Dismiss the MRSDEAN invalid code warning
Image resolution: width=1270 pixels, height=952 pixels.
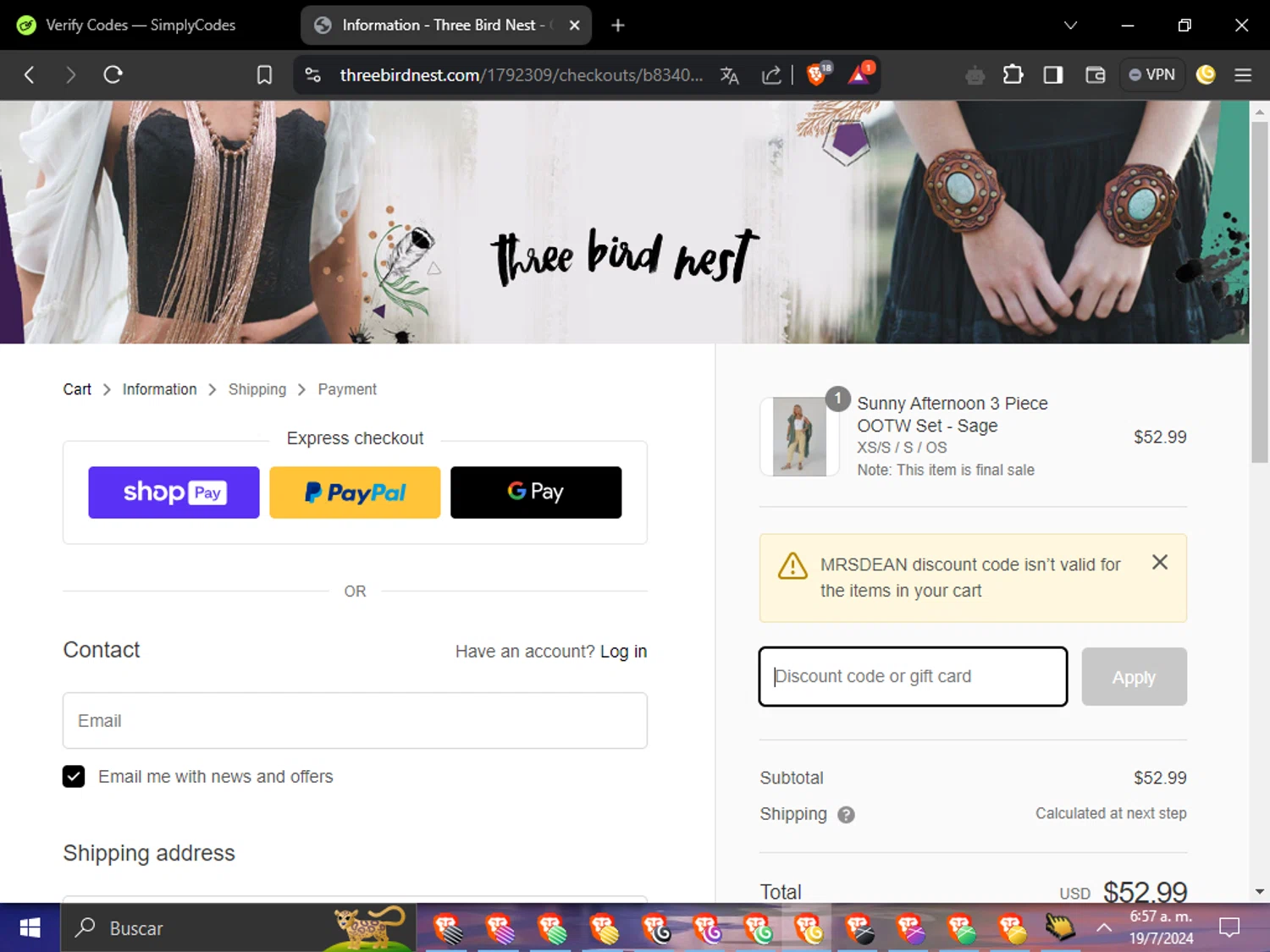(x=1160, y=563)
